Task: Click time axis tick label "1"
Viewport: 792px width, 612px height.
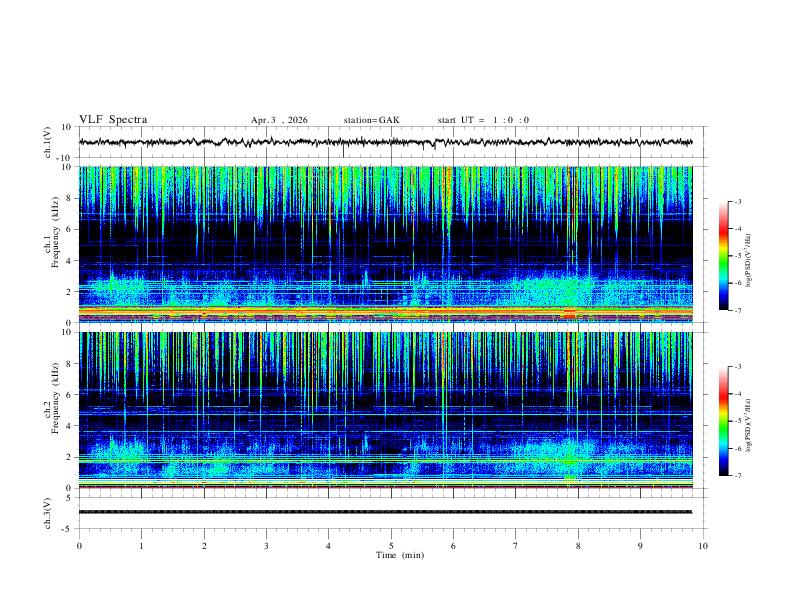Action: (x=141, y=546)
